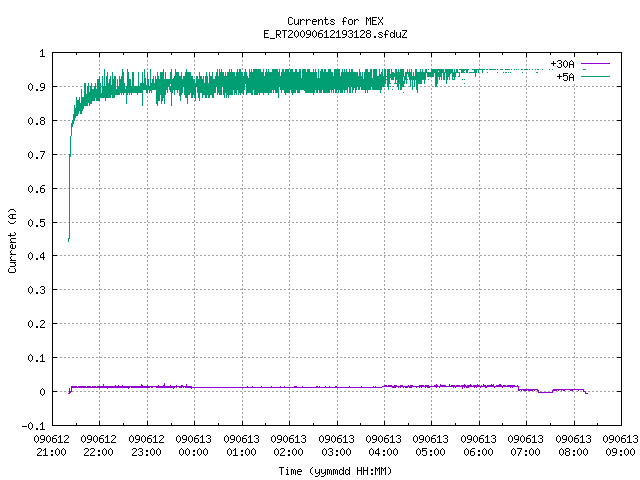640x480 pixels.
Task: Select the y-axis tick label 0.6
Action: click(36, 189)
